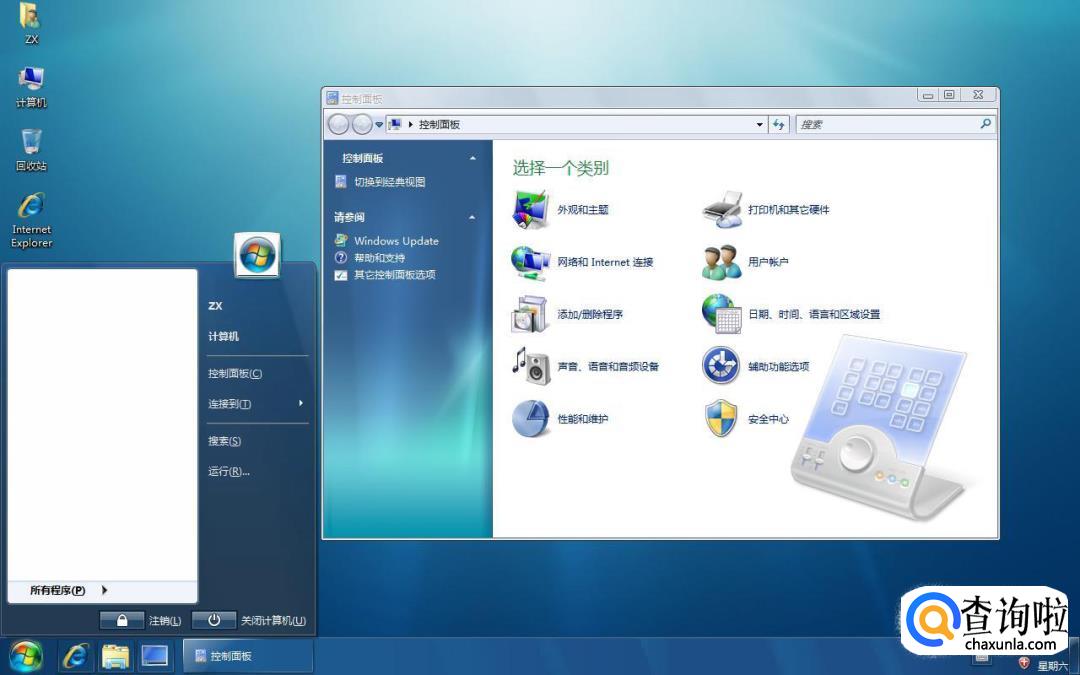
Task: Open the Performance and Maintenance (性能和维护) icon
Action: [x=530, y=418]
